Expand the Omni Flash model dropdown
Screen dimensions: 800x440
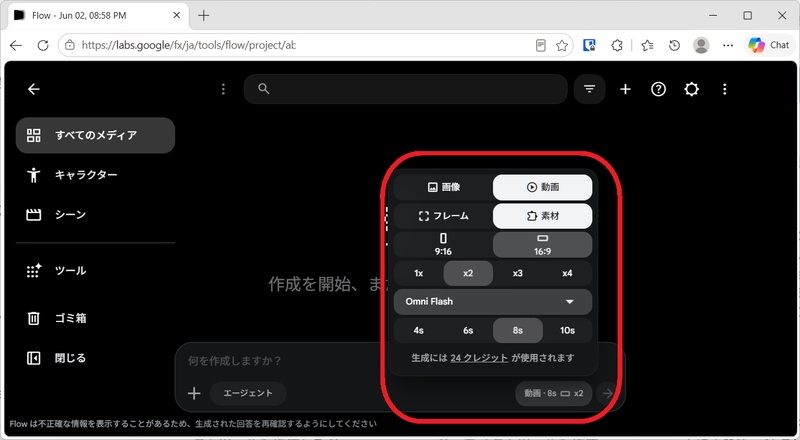pyautogui.click(x=493, y=302)
